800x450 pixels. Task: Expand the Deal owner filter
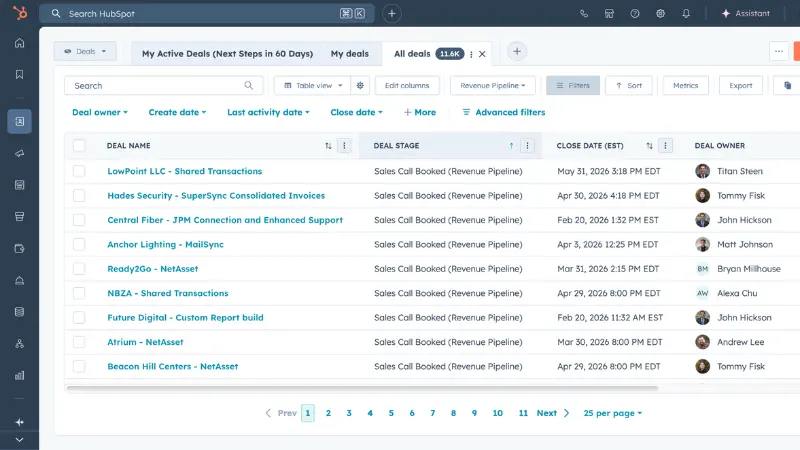click(x=99, y=112)
